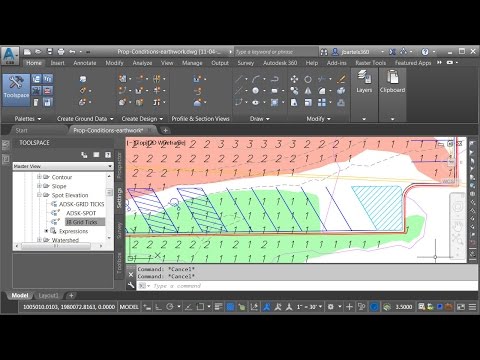
Task: Select the Mirror tool in Modify panel
Action: [x=308, y=91]
